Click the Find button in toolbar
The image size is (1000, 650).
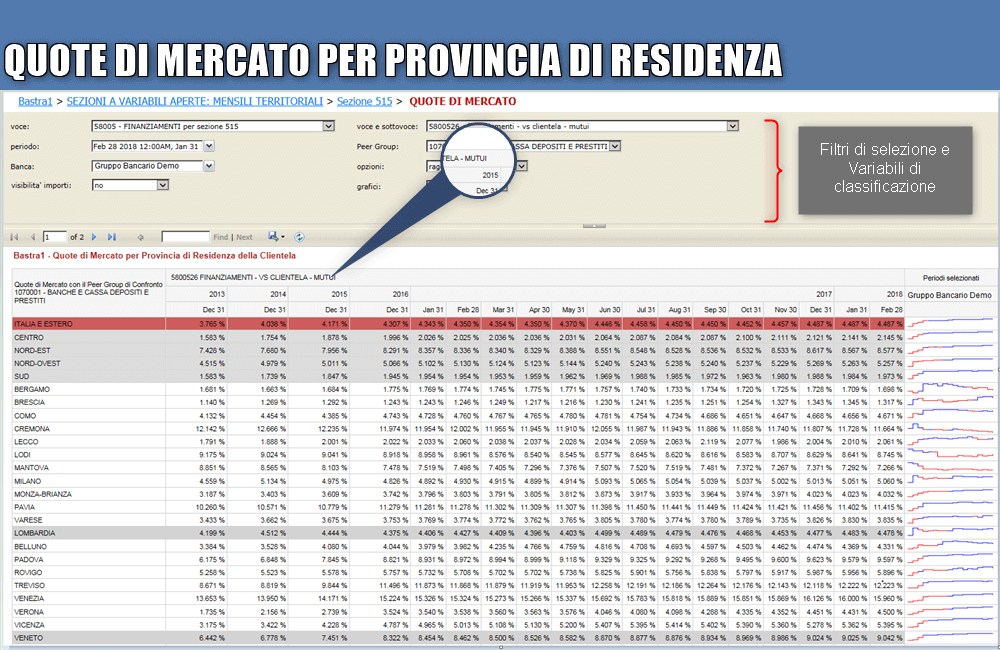221,237
